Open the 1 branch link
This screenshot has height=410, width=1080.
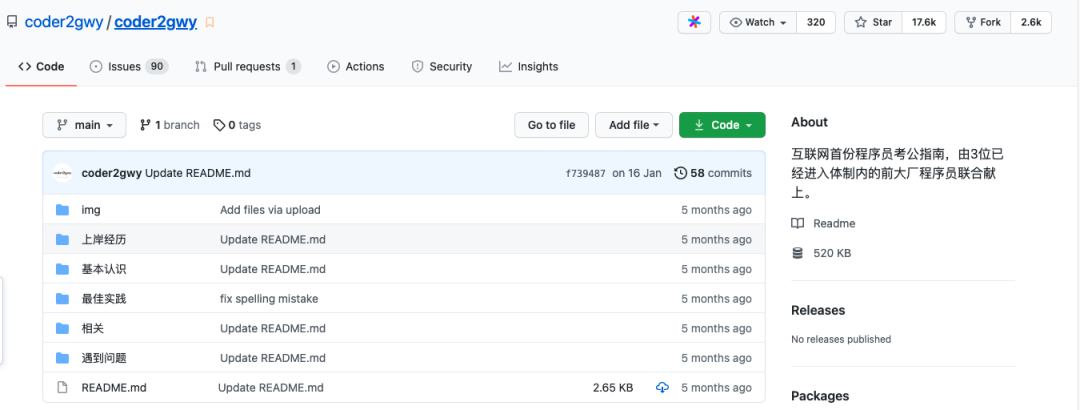pyautogui.click(x=169, y=125)
